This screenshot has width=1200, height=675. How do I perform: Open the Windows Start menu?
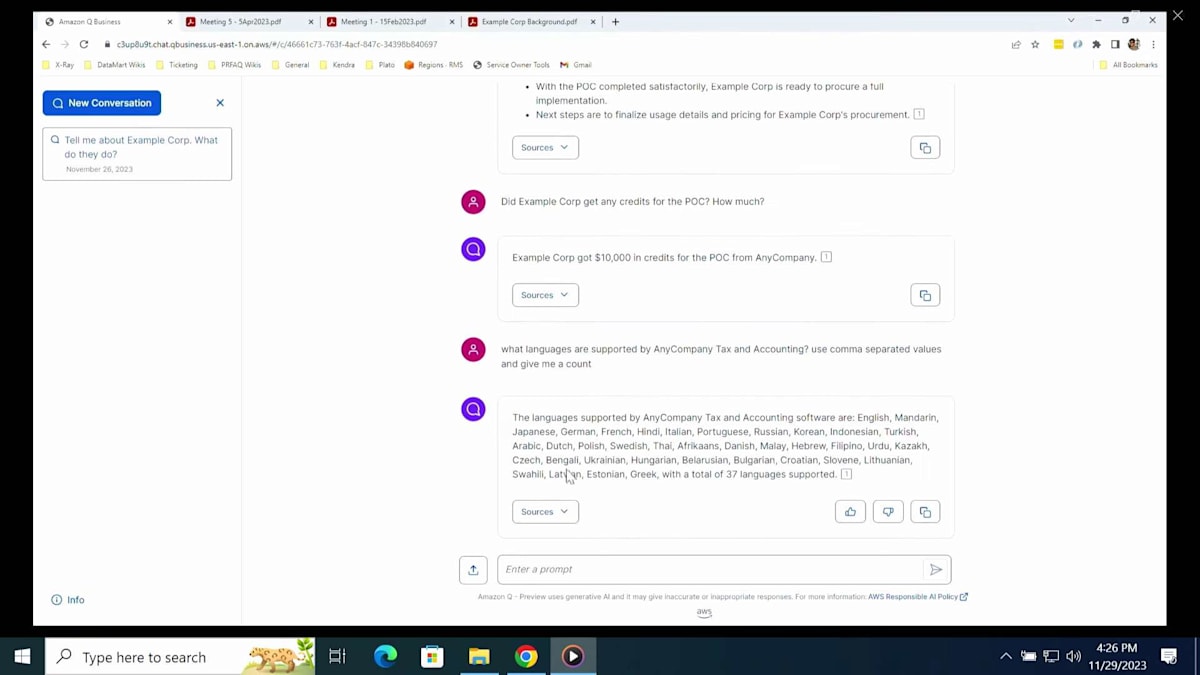(22, 657)
